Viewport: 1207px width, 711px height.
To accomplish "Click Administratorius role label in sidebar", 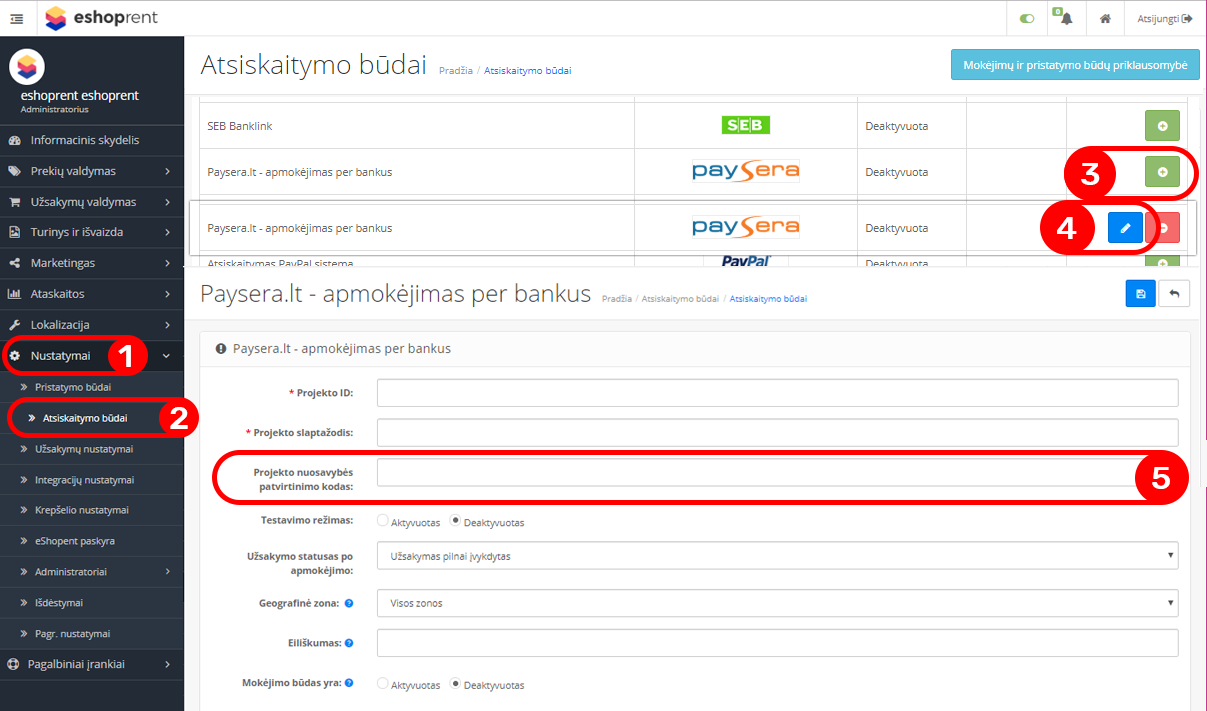I will [53, 109].
